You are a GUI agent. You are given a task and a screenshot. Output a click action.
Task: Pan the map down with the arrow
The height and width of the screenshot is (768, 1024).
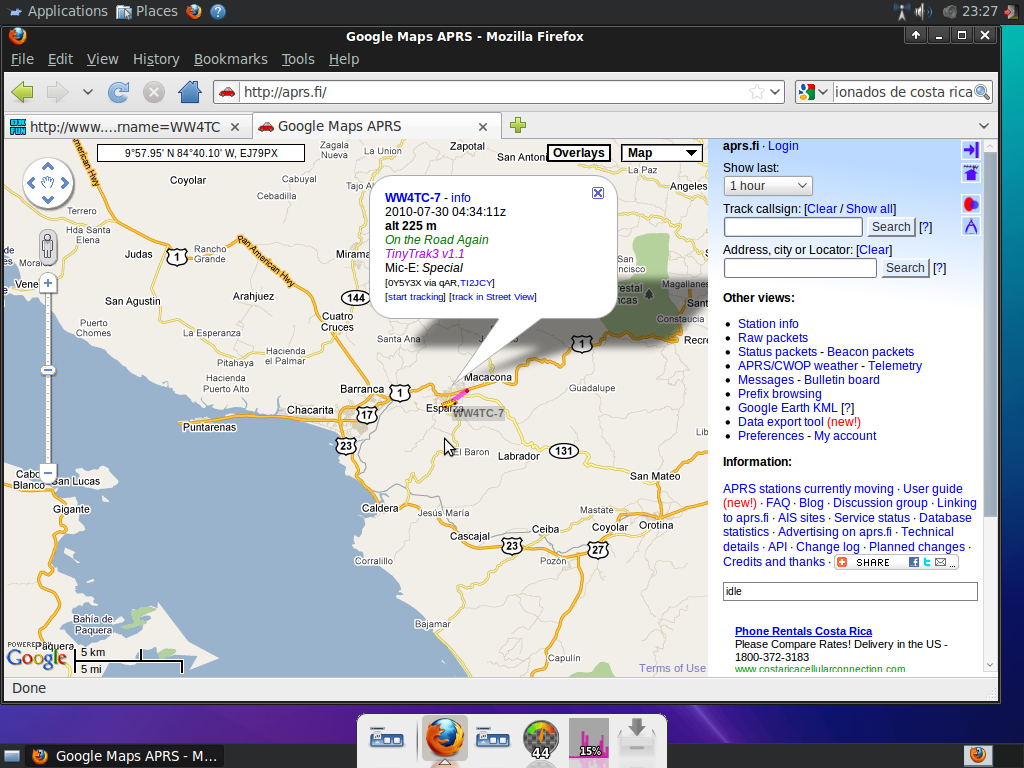pos(48,199)
